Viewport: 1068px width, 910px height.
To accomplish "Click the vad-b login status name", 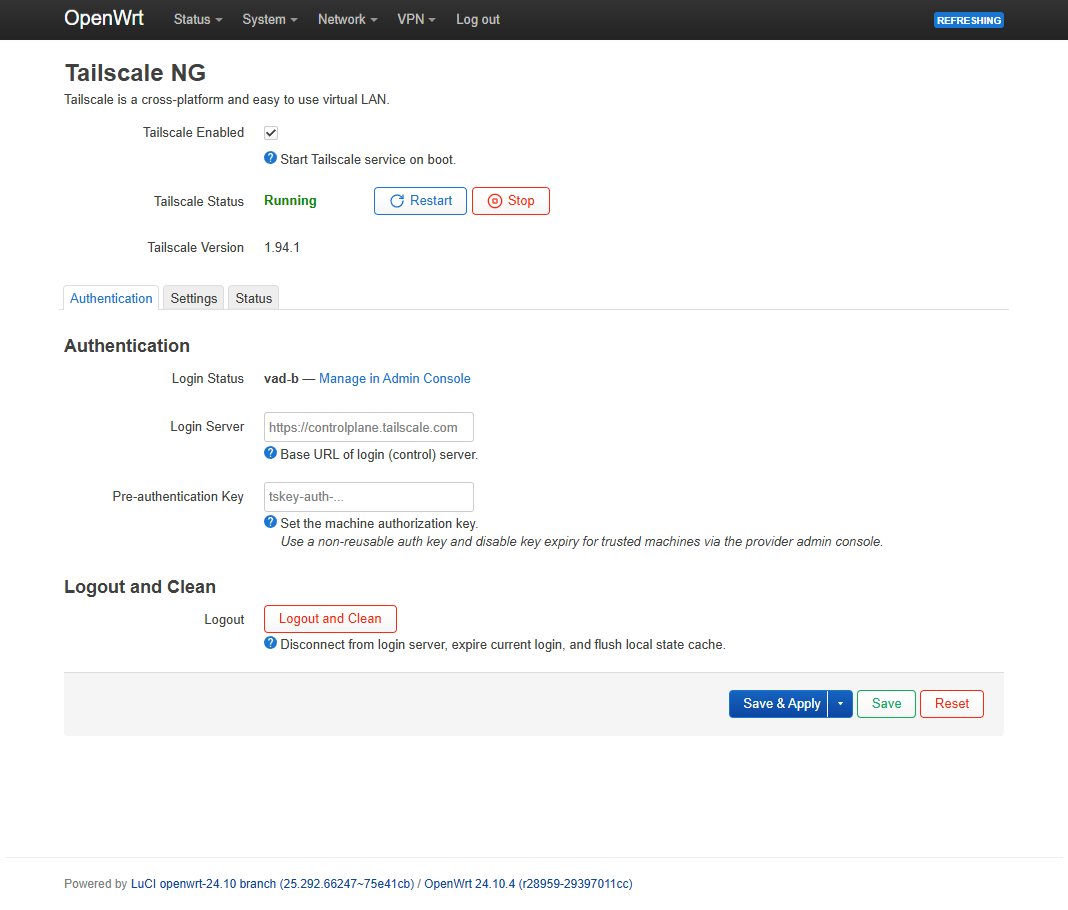I will coord(281,379).
